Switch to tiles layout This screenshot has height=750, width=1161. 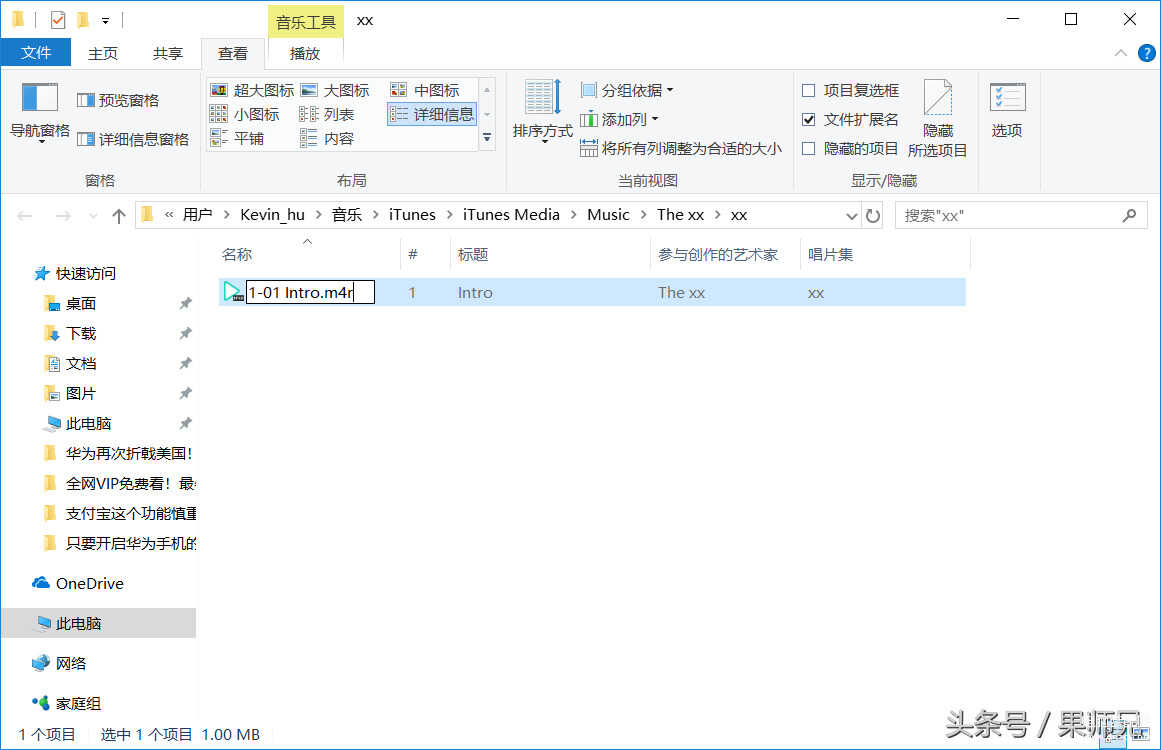point(238,138)
